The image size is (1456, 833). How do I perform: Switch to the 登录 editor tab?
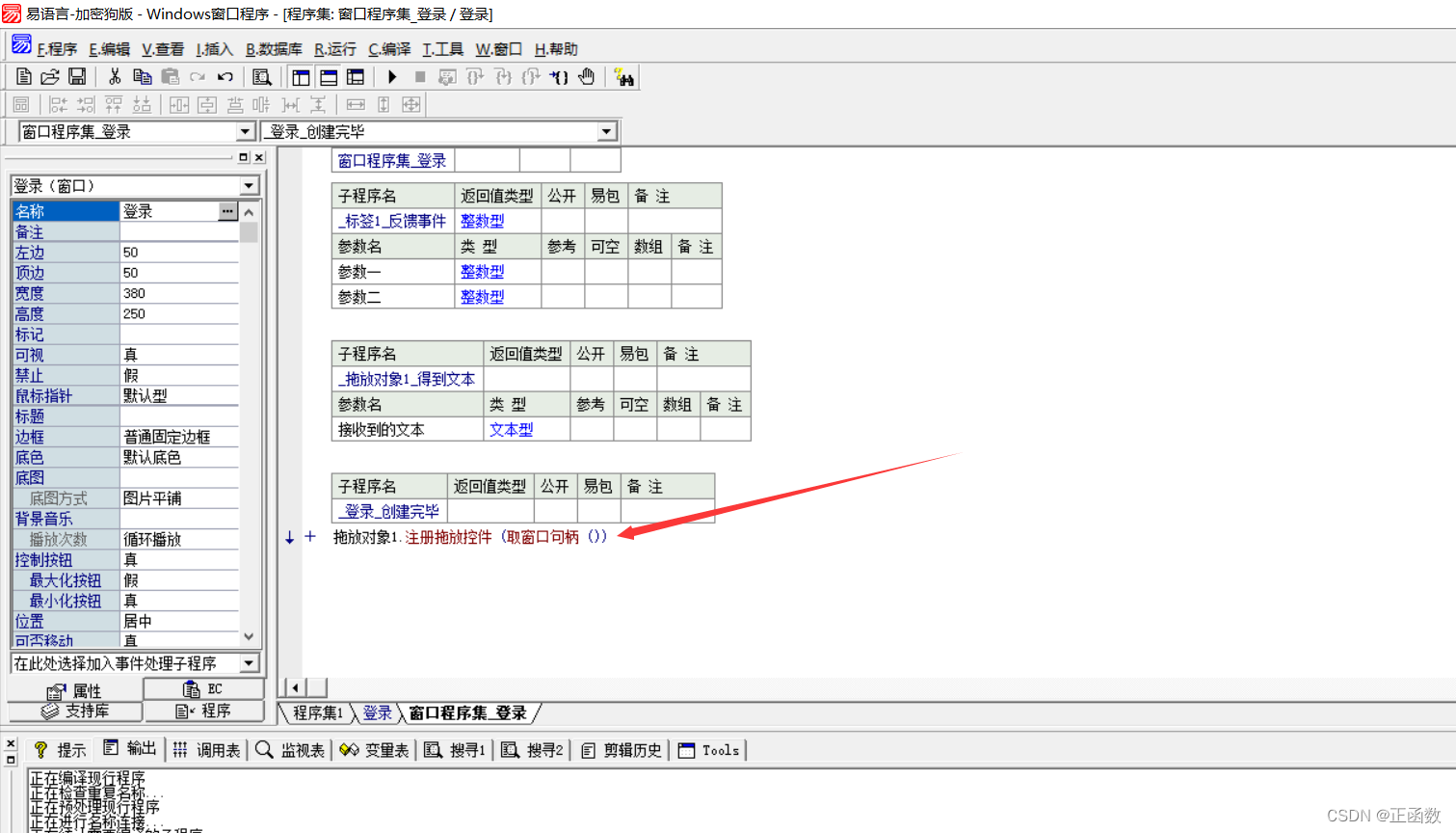pos(377,712)
